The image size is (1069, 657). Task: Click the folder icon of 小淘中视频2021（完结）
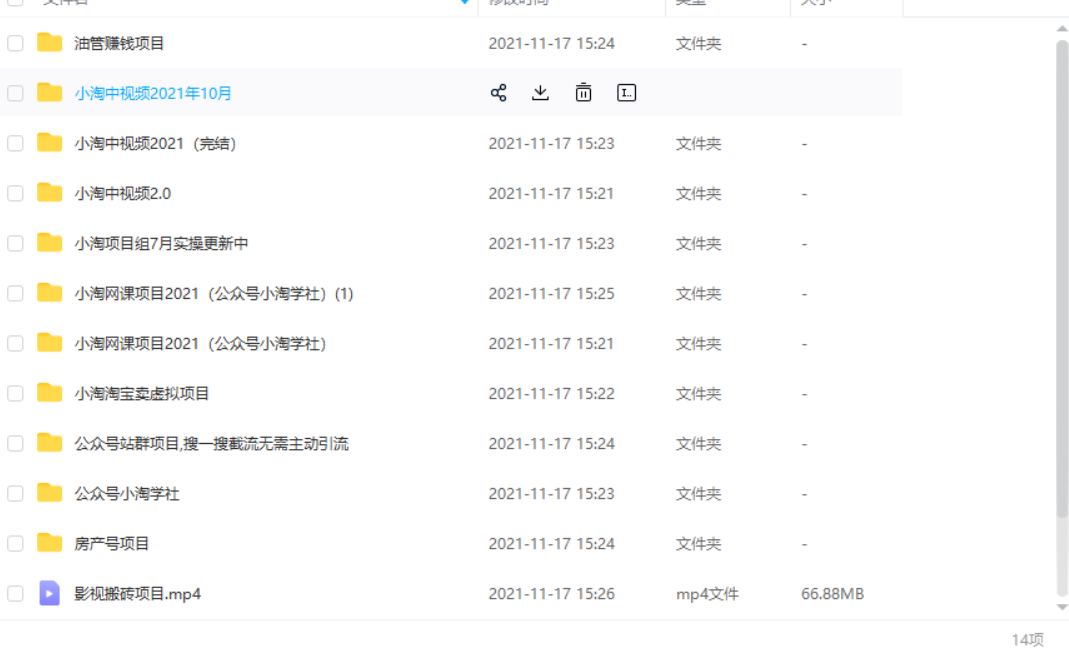tap(49, 143)
